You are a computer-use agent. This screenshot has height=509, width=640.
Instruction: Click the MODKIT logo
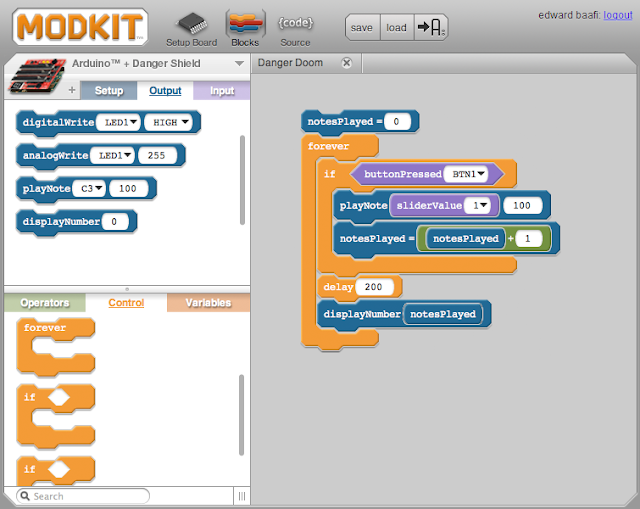pos(80,27)
